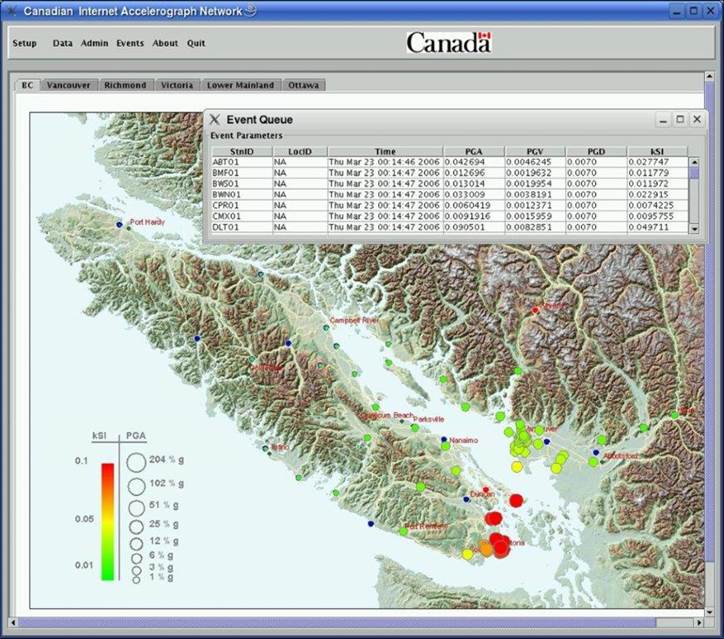Click the Event Queue X icon
The height and width of the screenshot is (639, 724).
click(x=214, y=120)
